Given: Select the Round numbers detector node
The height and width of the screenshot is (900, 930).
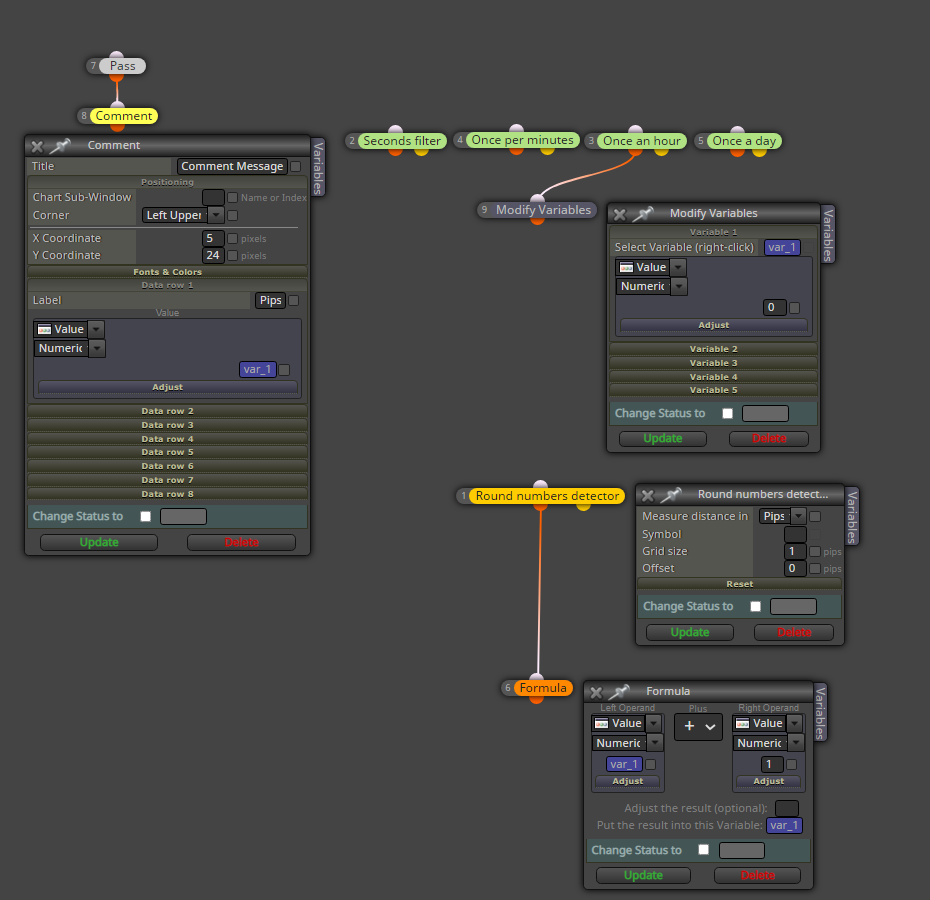Looking at the screenshot, I should click(x=547, y=496).
